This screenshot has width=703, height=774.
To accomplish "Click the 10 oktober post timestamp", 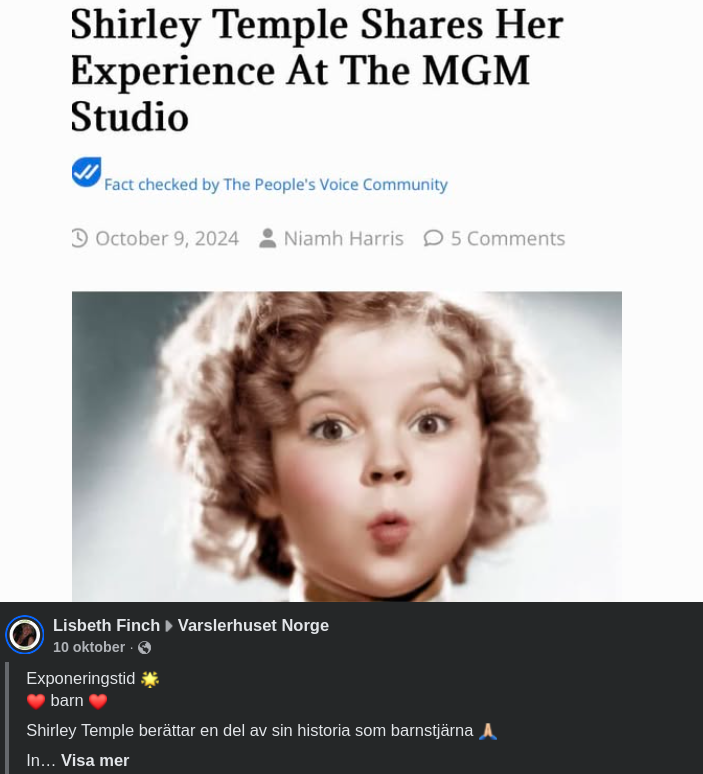I will tap(89, 647).
